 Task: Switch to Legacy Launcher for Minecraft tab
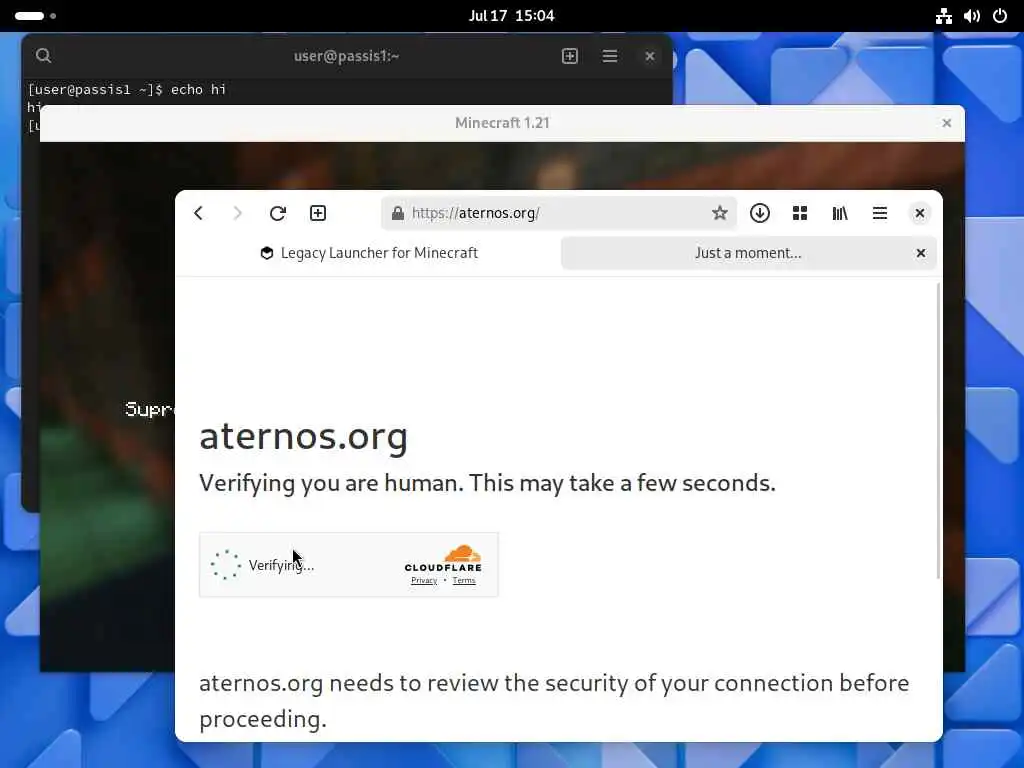(369, 253)
